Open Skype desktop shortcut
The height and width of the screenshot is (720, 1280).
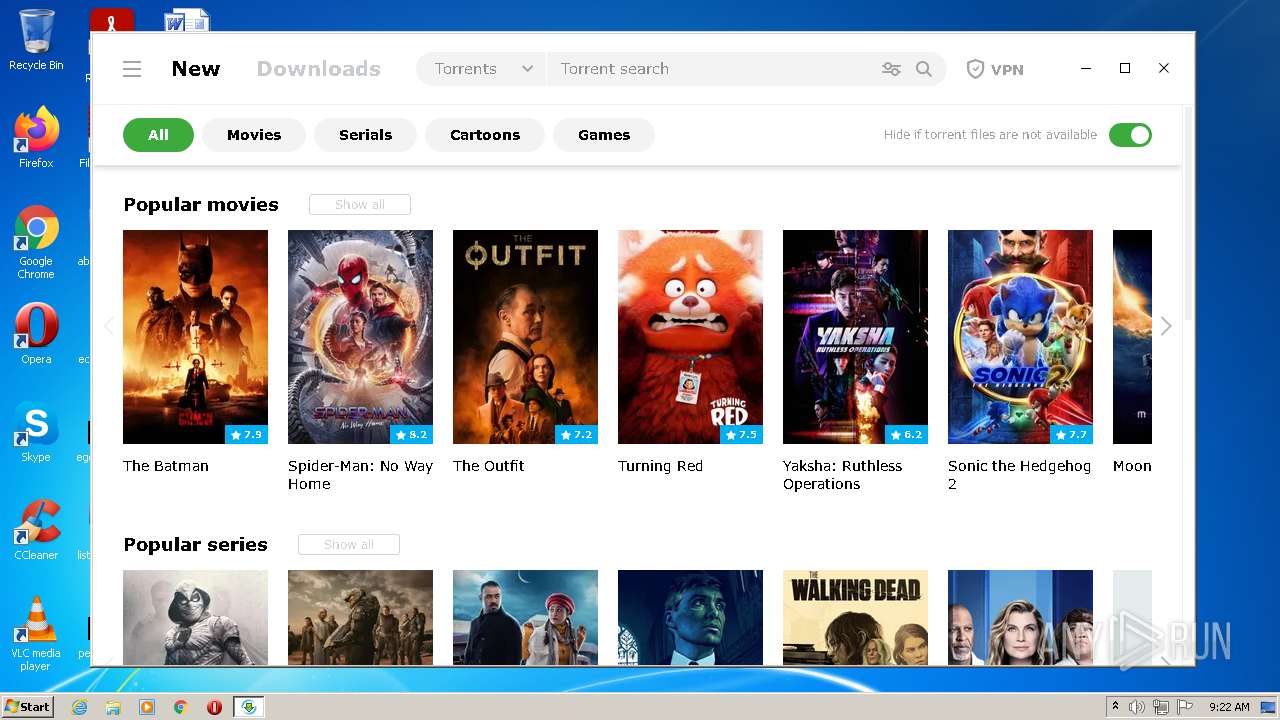(x=36, y=433)
